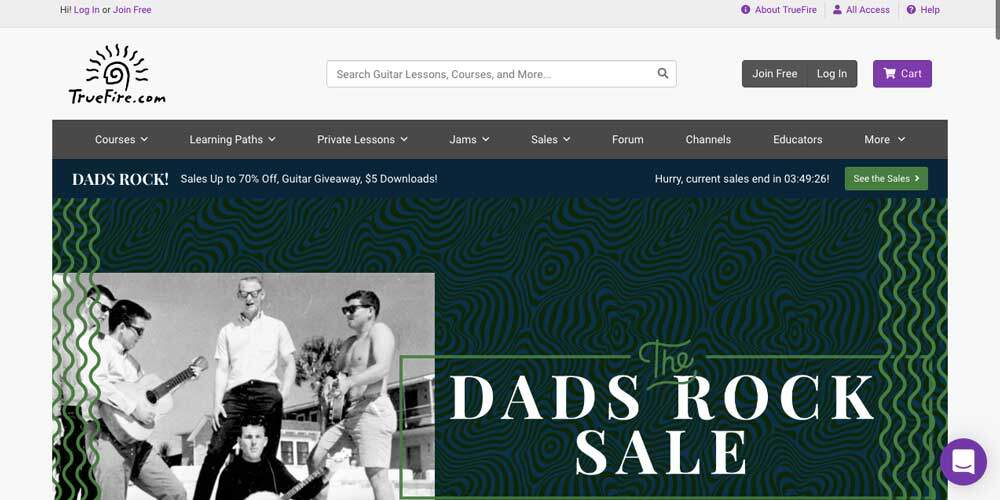Open the About TrueFire link

(x=786, y=10)
